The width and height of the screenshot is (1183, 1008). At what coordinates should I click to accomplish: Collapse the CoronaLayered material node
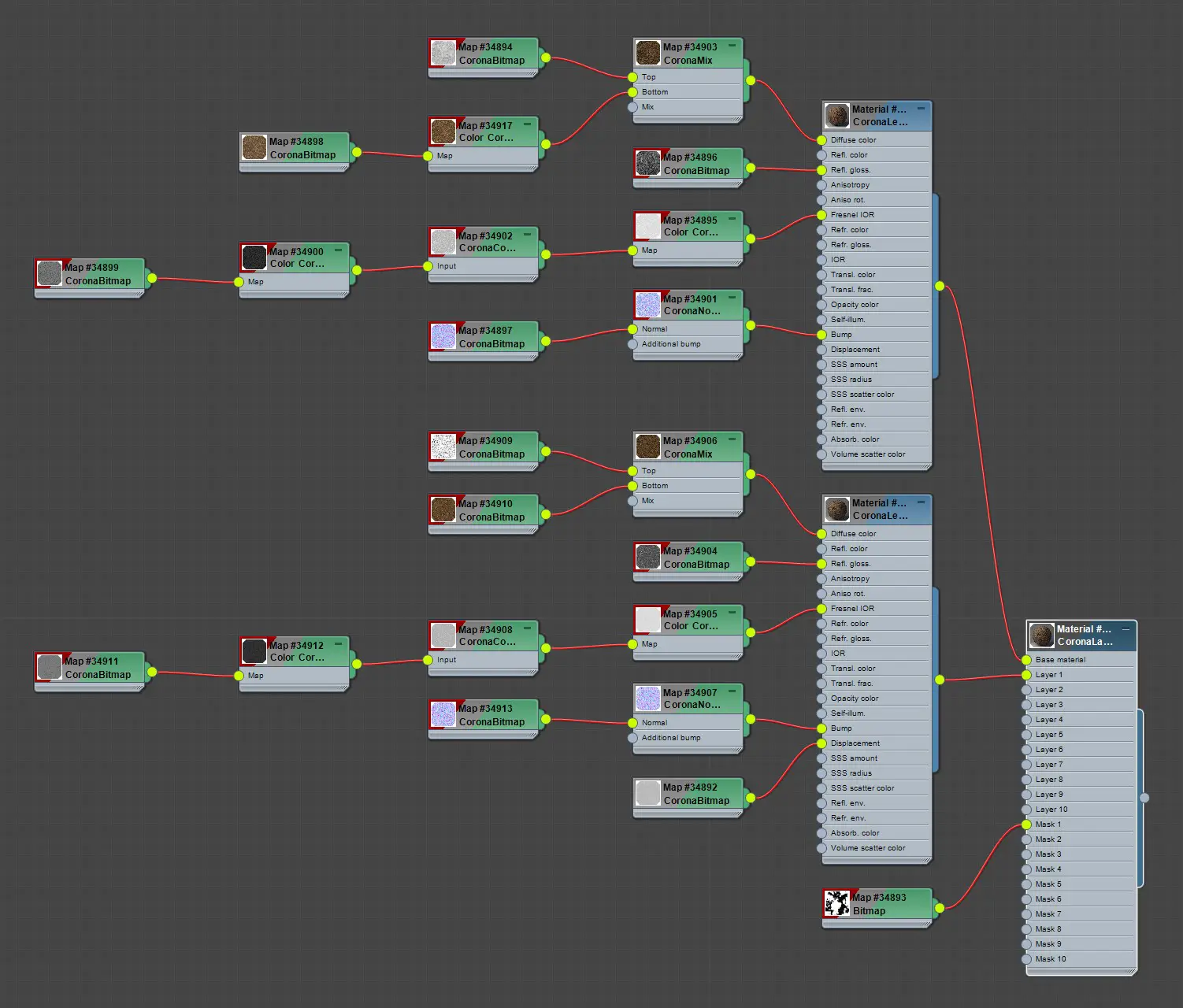(x=1126, y=628)
